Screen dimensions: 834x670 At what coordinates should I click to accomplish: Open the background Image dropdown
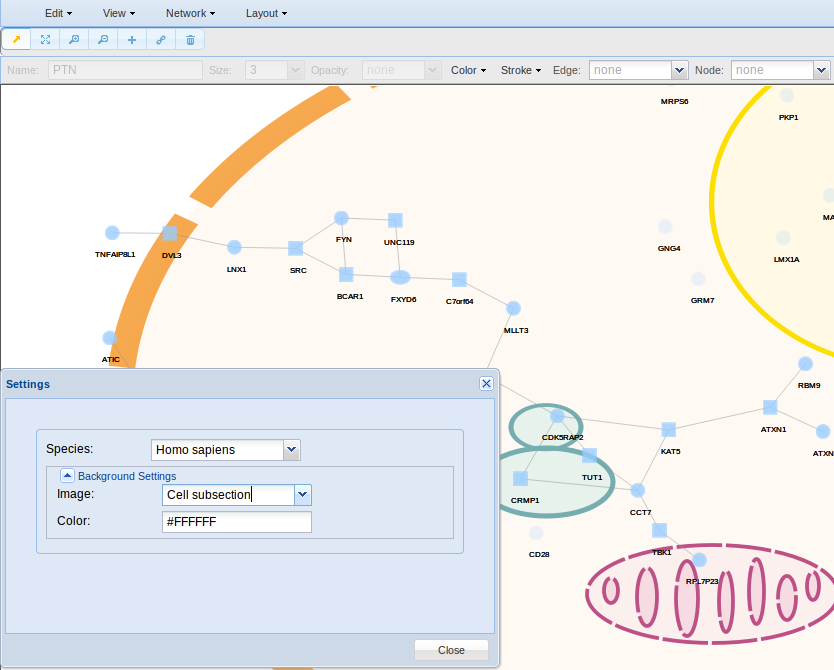303,495
